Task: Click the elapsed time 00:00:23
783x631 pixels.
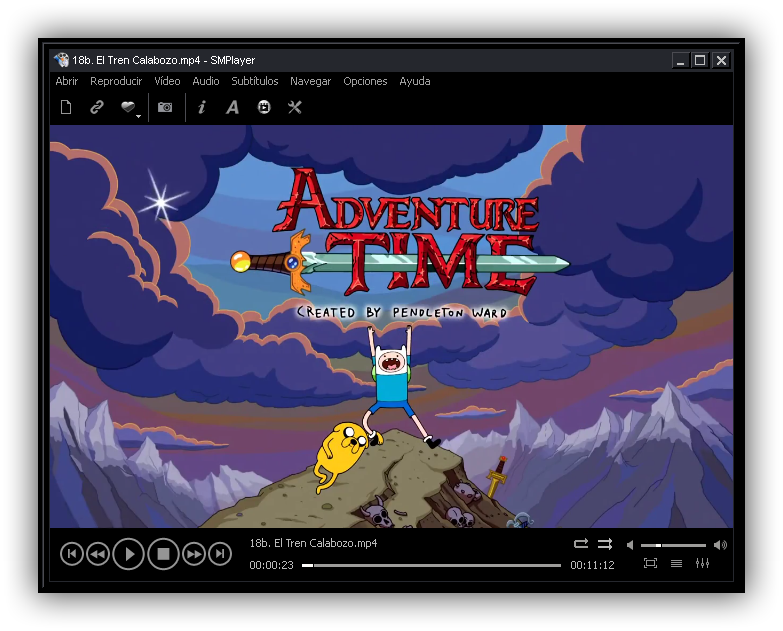Action: [272, 565]
